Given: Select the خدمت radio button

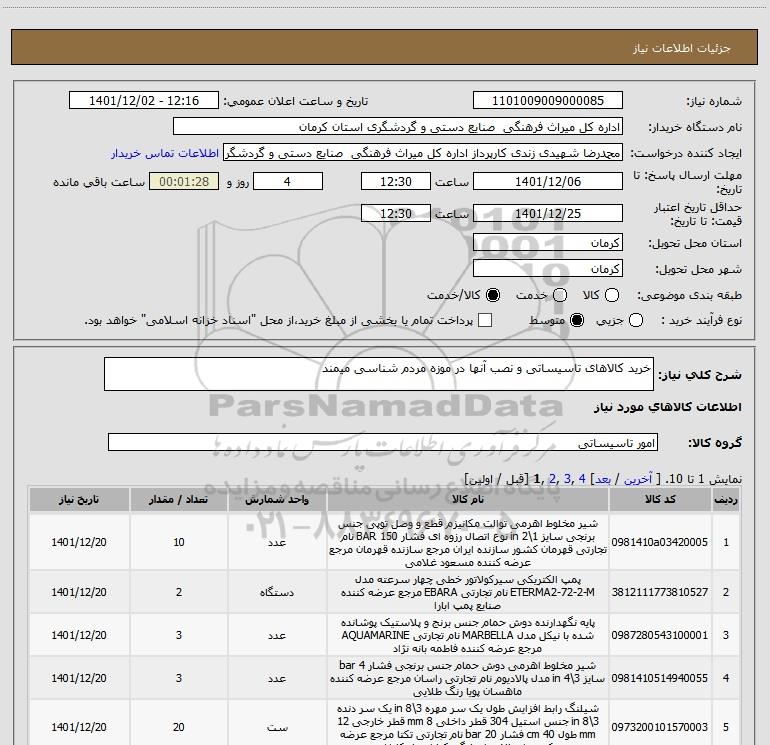Looking at the screenshot, I should tap(560, 295).
